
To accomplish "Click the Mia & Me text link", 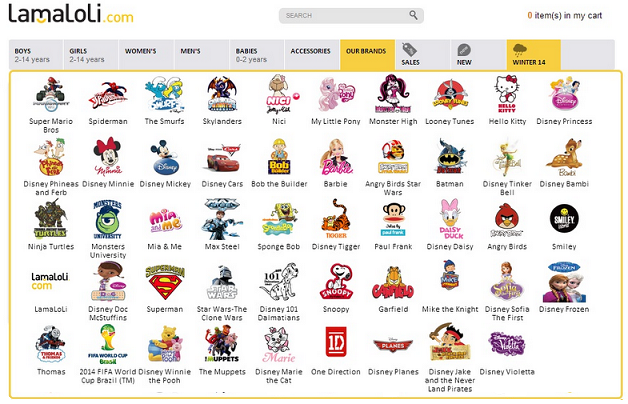I will tap(165, 246).
